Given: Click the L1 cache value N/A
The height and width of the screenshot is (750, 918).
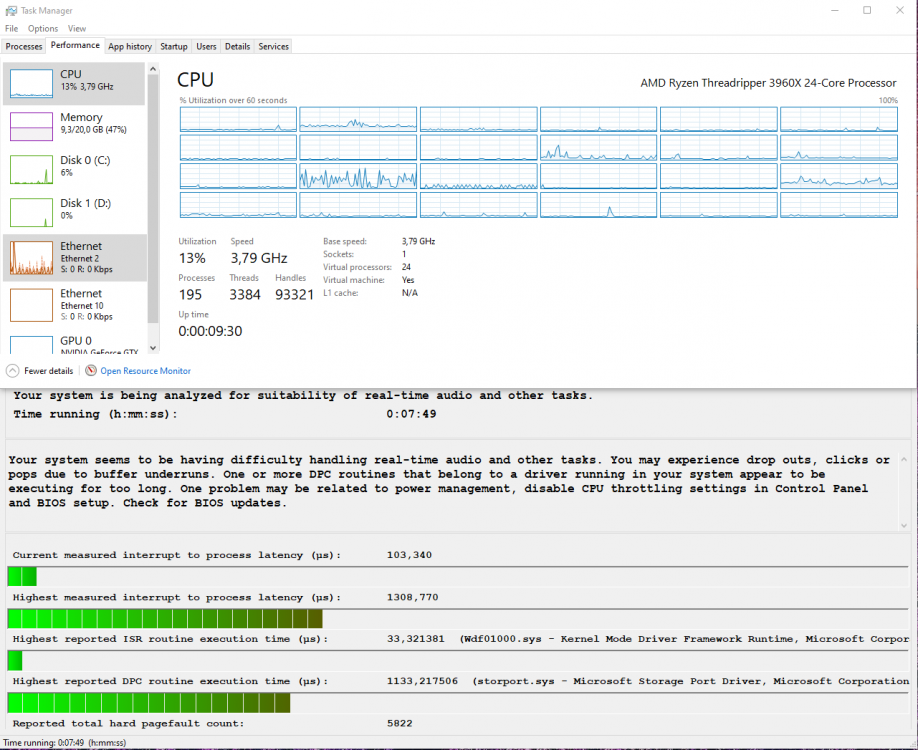Looking at the screenshot, I should click(x=410, y=293).
